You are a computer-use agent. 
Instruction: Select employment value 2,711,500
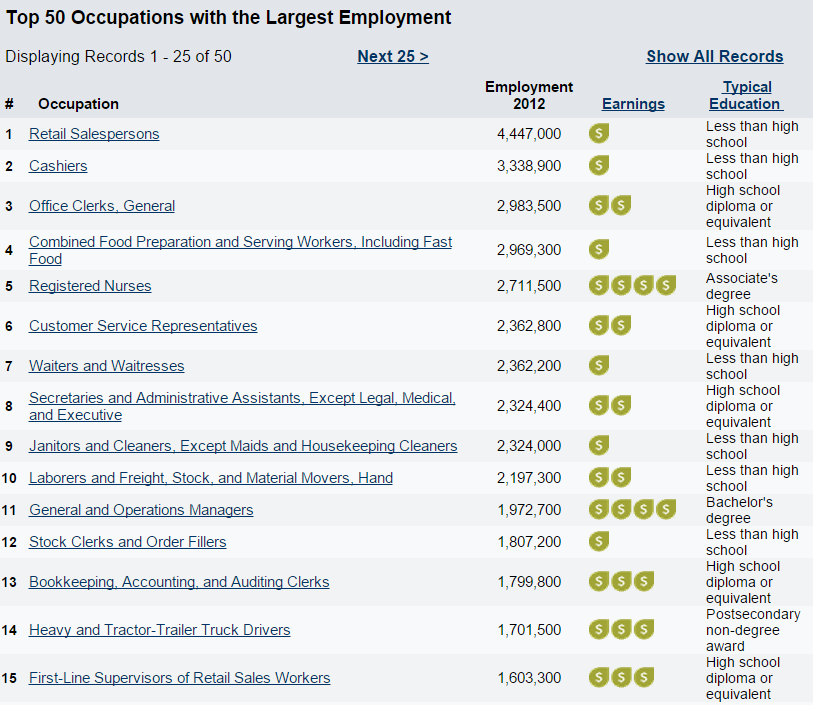pyautogui.click(x=529, y=286)
